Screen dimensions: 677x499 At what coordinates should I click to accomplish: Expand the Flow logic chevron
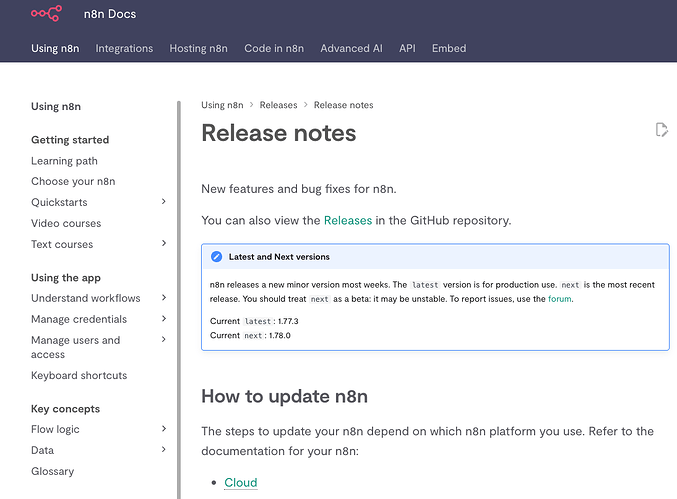pos(164,429)
